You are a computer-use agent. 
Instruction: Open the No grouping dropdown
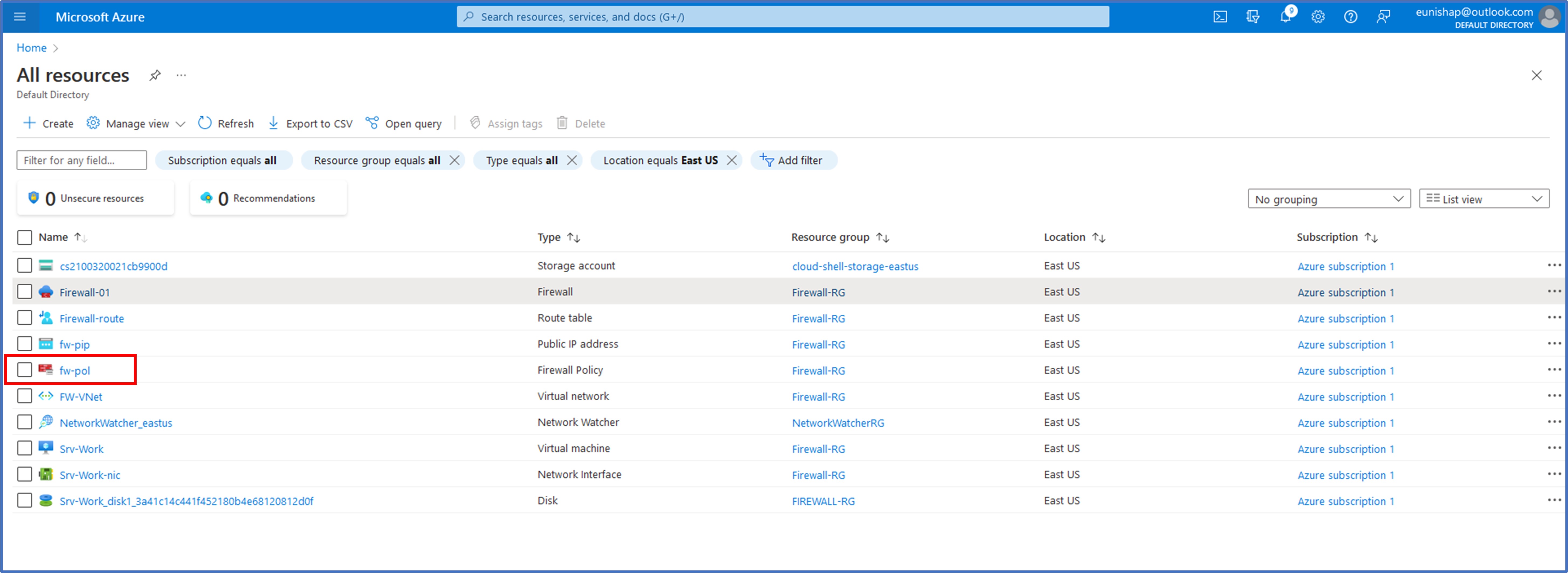pos(1329,198)
